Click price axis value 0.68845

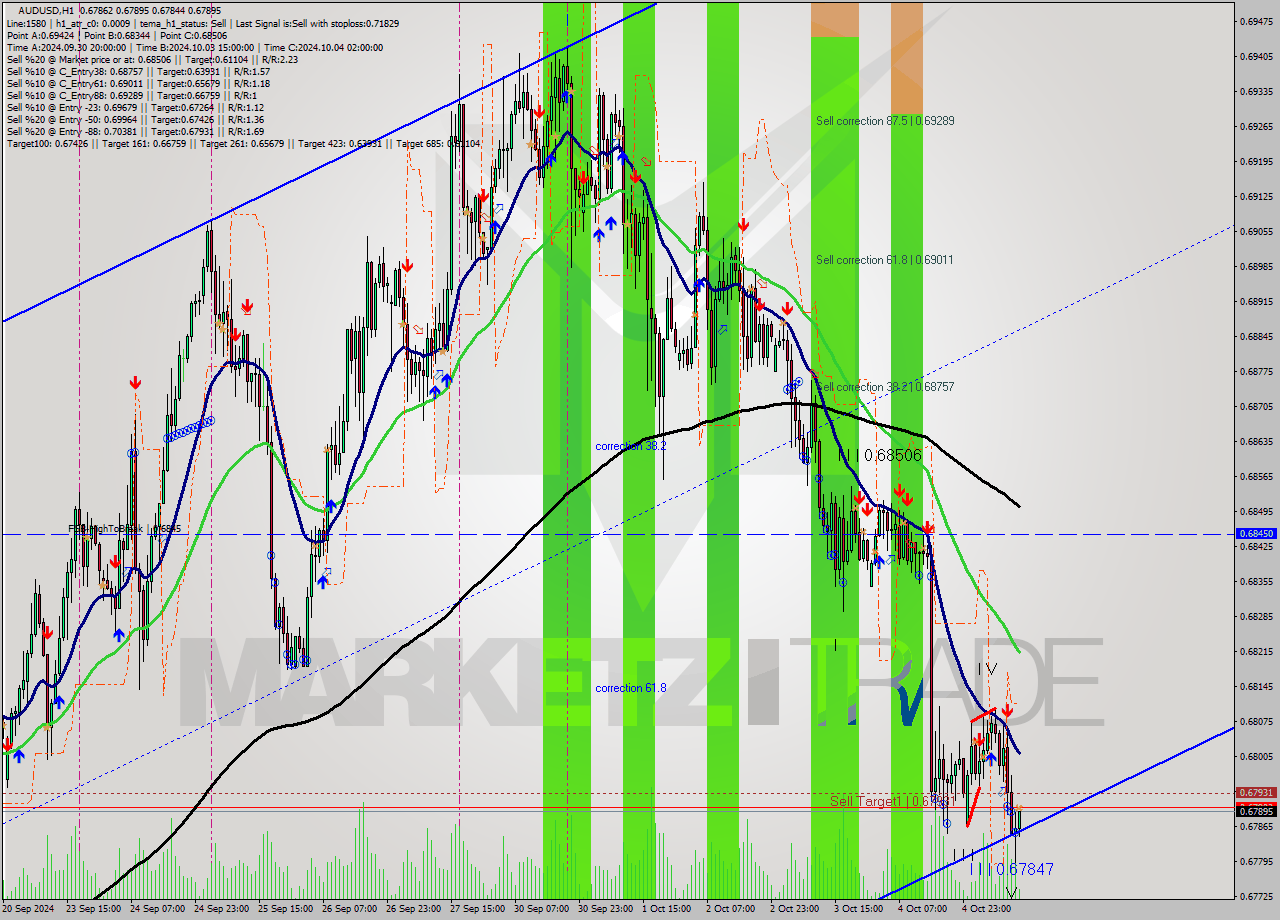[x=1257, y=336]
